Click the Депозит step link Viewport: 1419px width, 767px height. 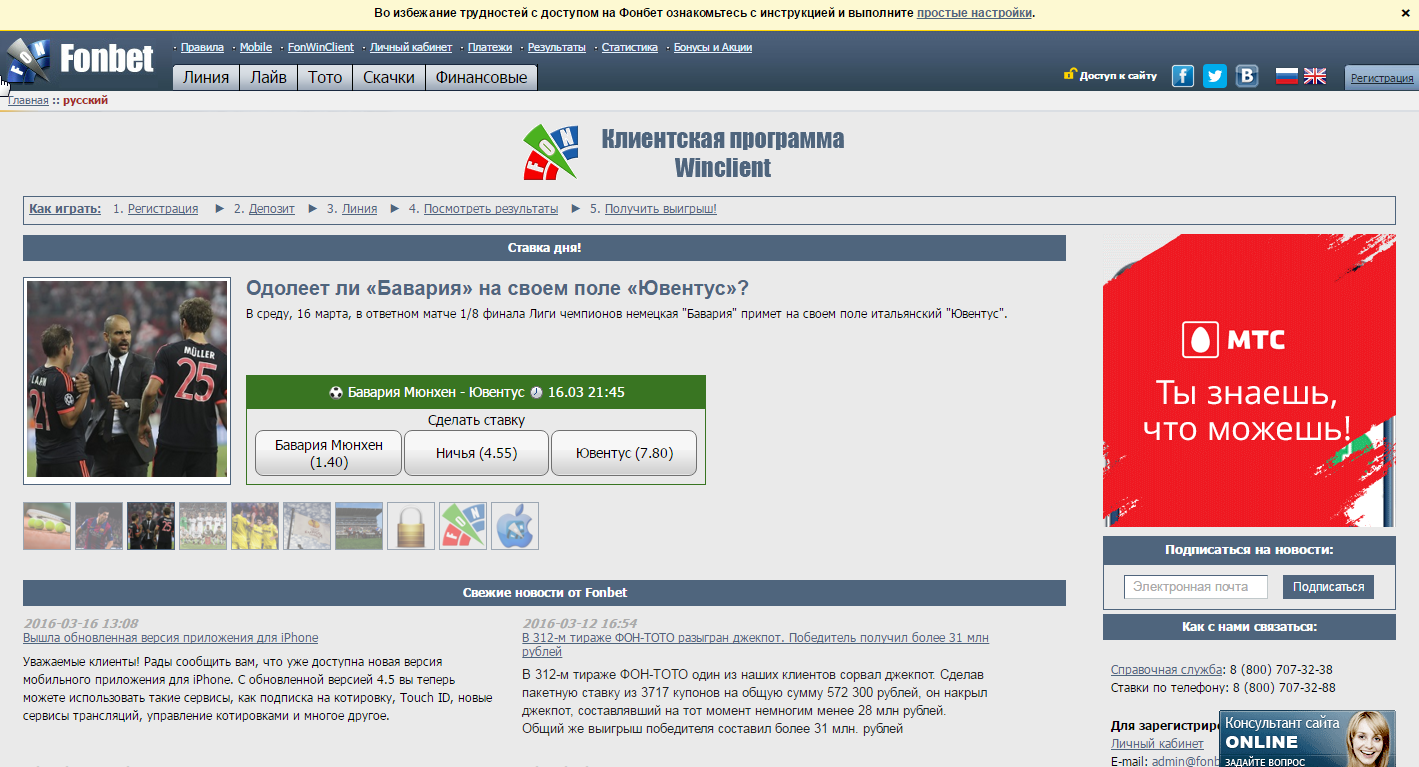(x=272, y=209)
